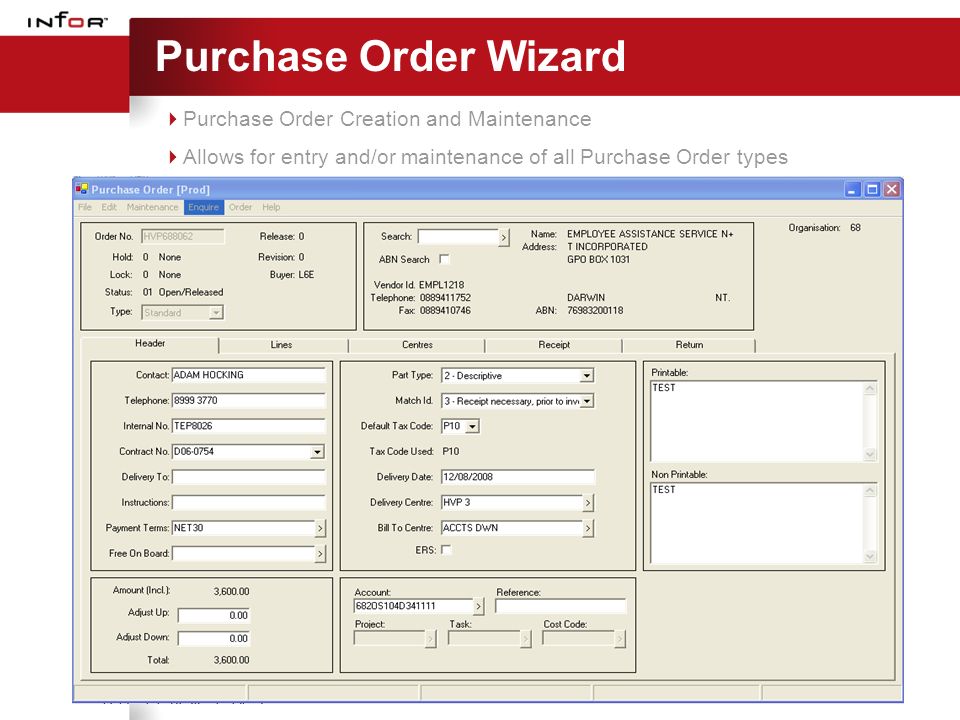Switch to the Lines tab
The height and width of the screenshot is (720, 960).
[282, 345]
